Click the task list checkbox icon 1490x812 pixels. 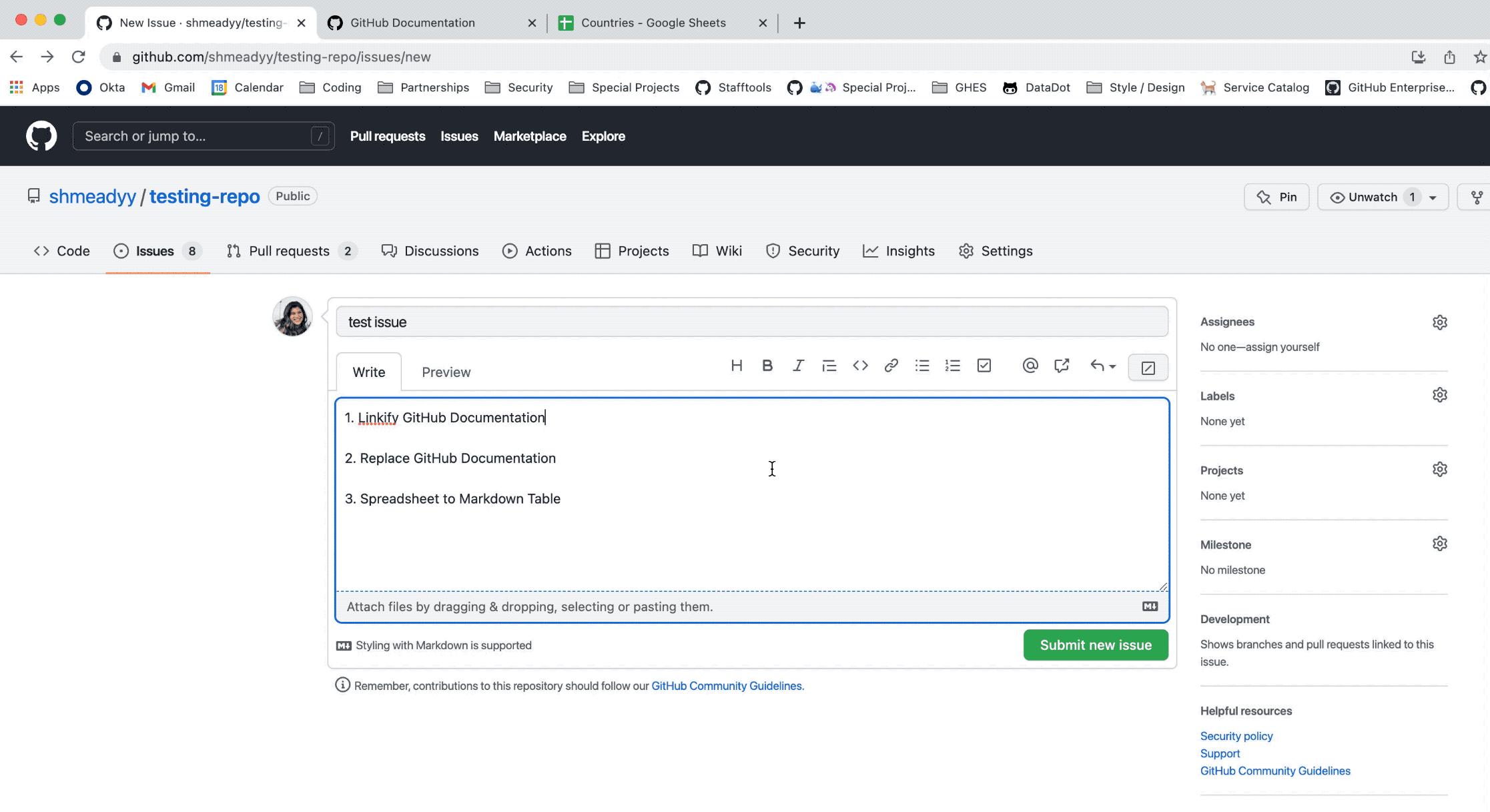[984, 366]
